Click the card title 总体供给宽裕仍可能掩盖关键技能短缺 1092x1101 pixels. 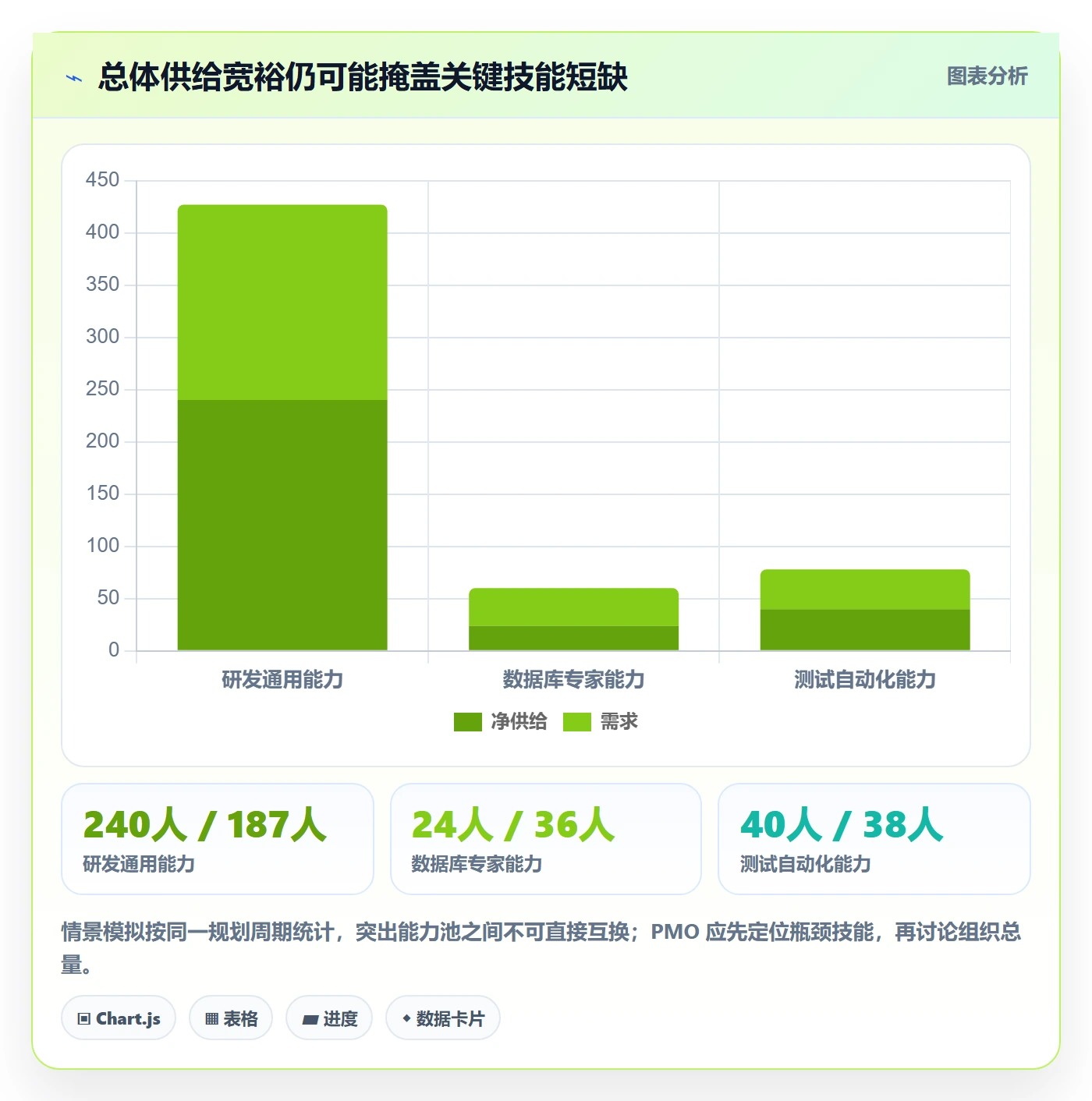[363, 77]
